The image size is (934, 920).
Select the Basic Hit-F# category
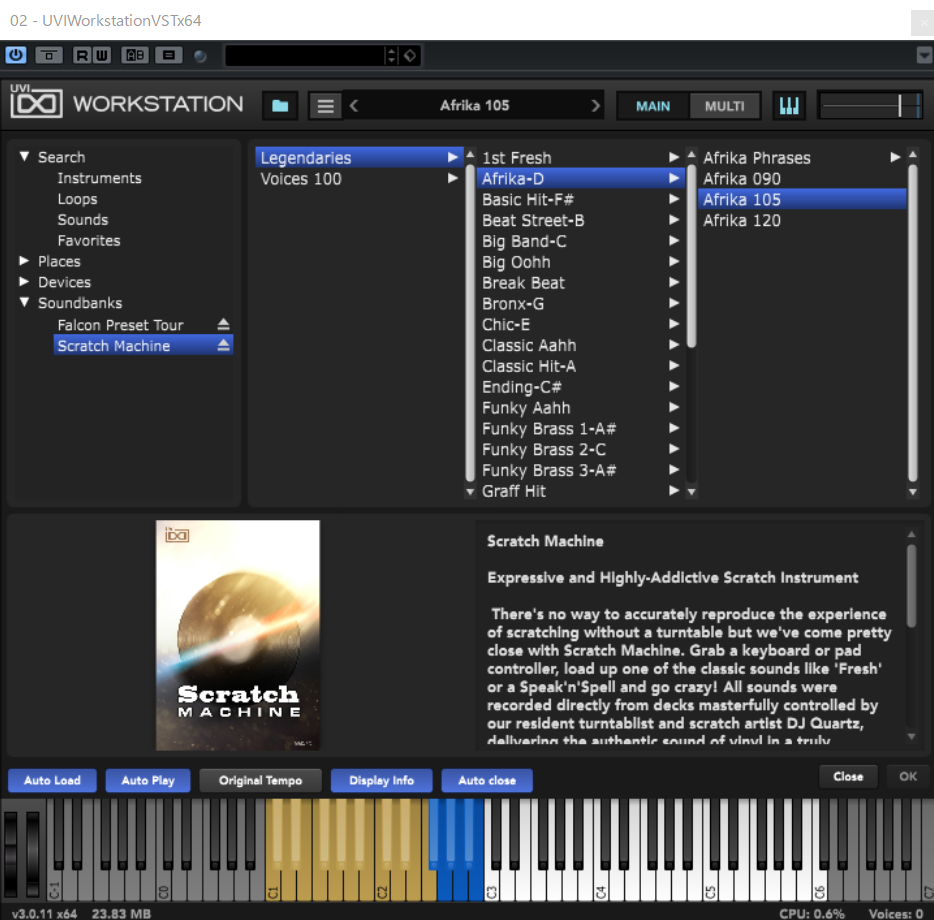(x=581, y=199)
